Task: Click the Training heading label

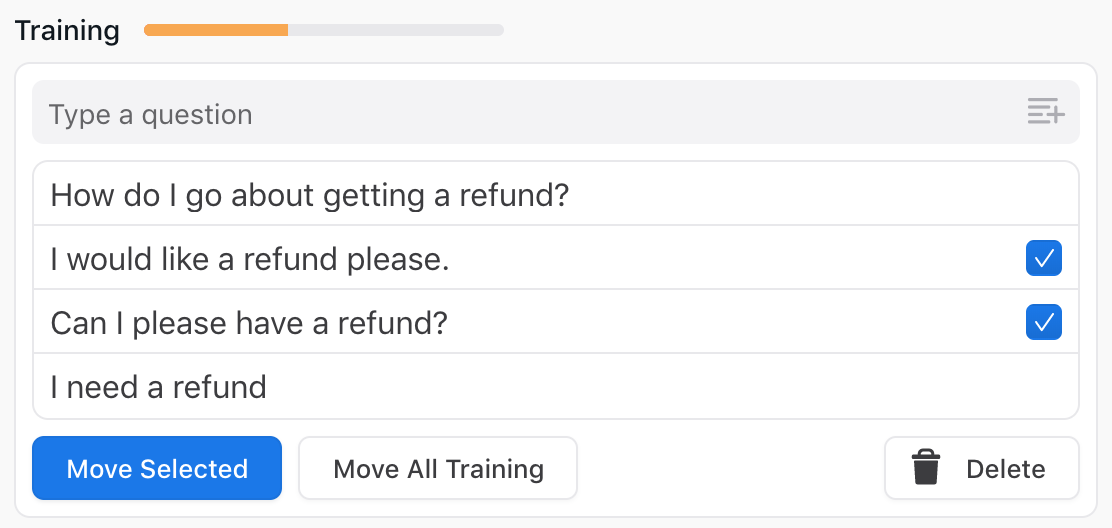Action: pyautogui.click(x=67, y=30)
